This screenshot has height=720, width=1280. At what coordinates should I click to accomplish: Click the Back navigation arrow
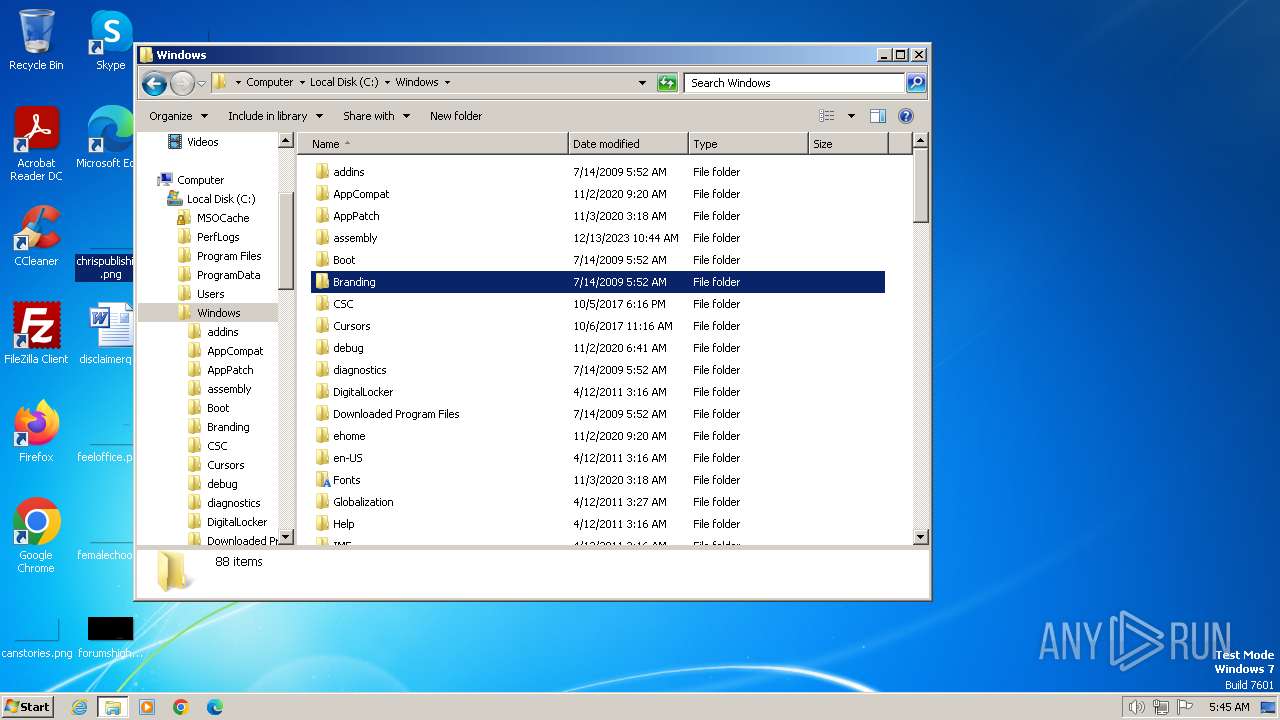(x=154, y=83)
